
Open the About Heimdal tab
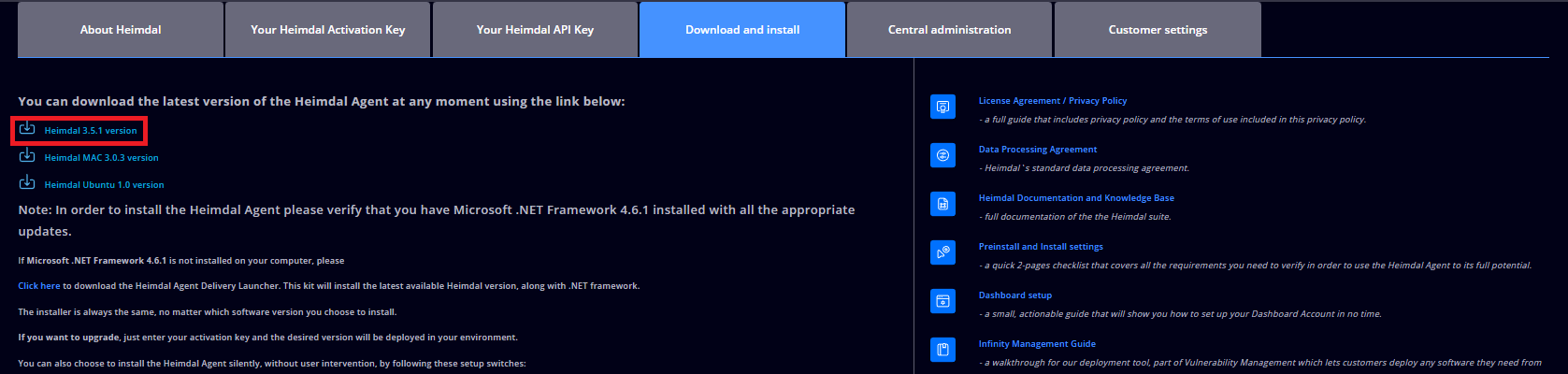pos(121,30)
